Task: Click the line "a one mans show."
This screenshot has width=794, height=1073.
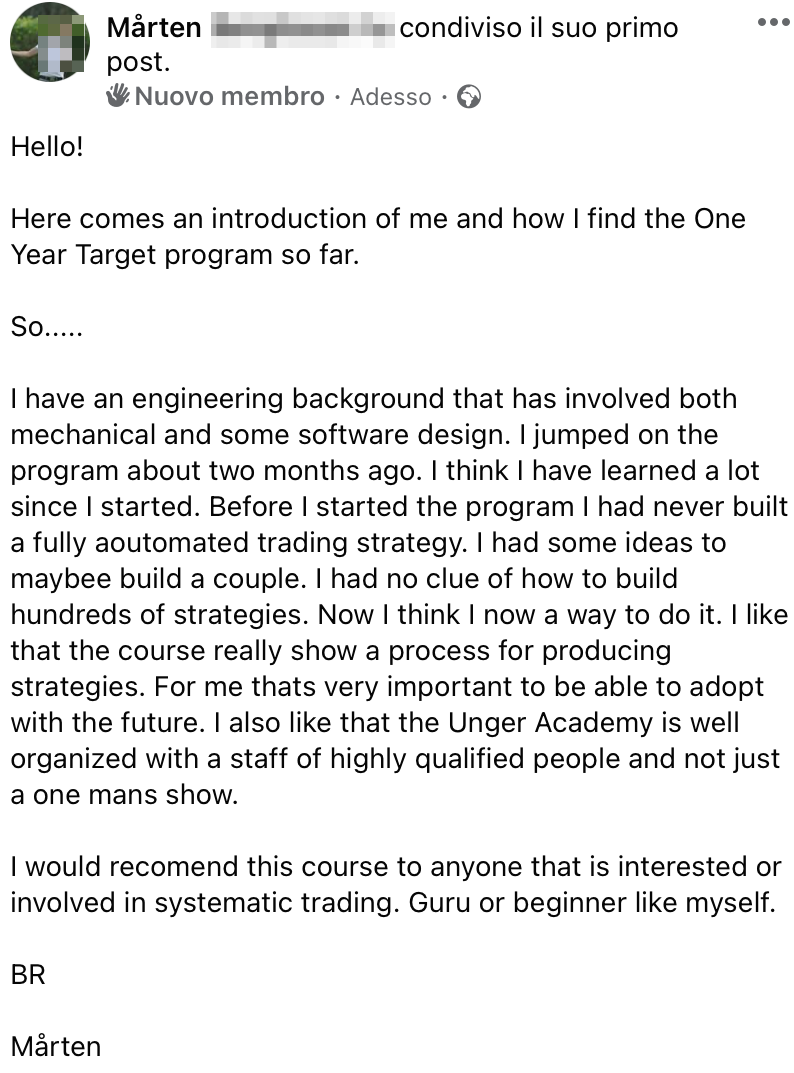Action: [124, 795]
